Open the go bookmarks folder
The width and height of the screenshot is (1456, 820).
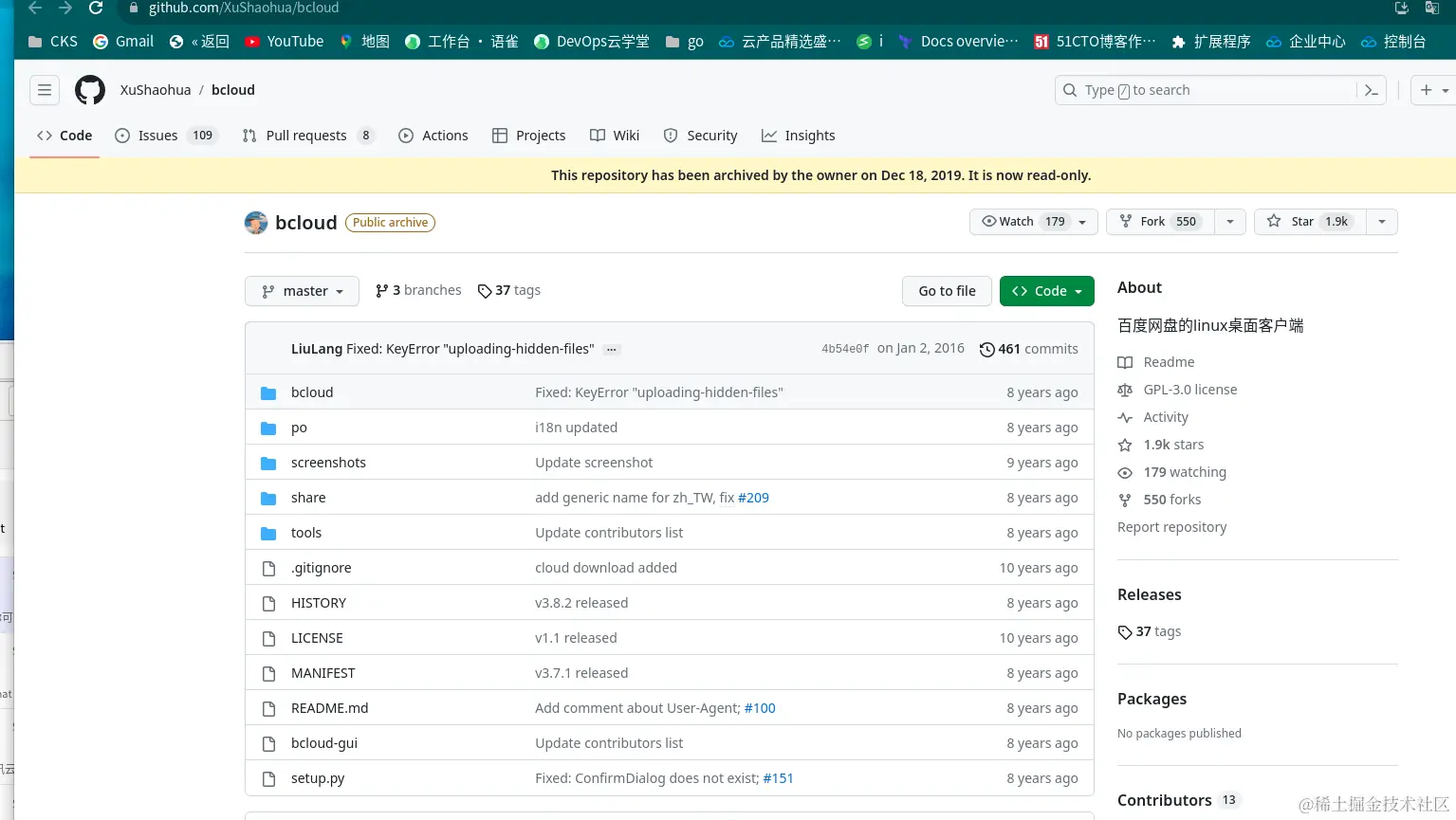(x=685, y=42)
